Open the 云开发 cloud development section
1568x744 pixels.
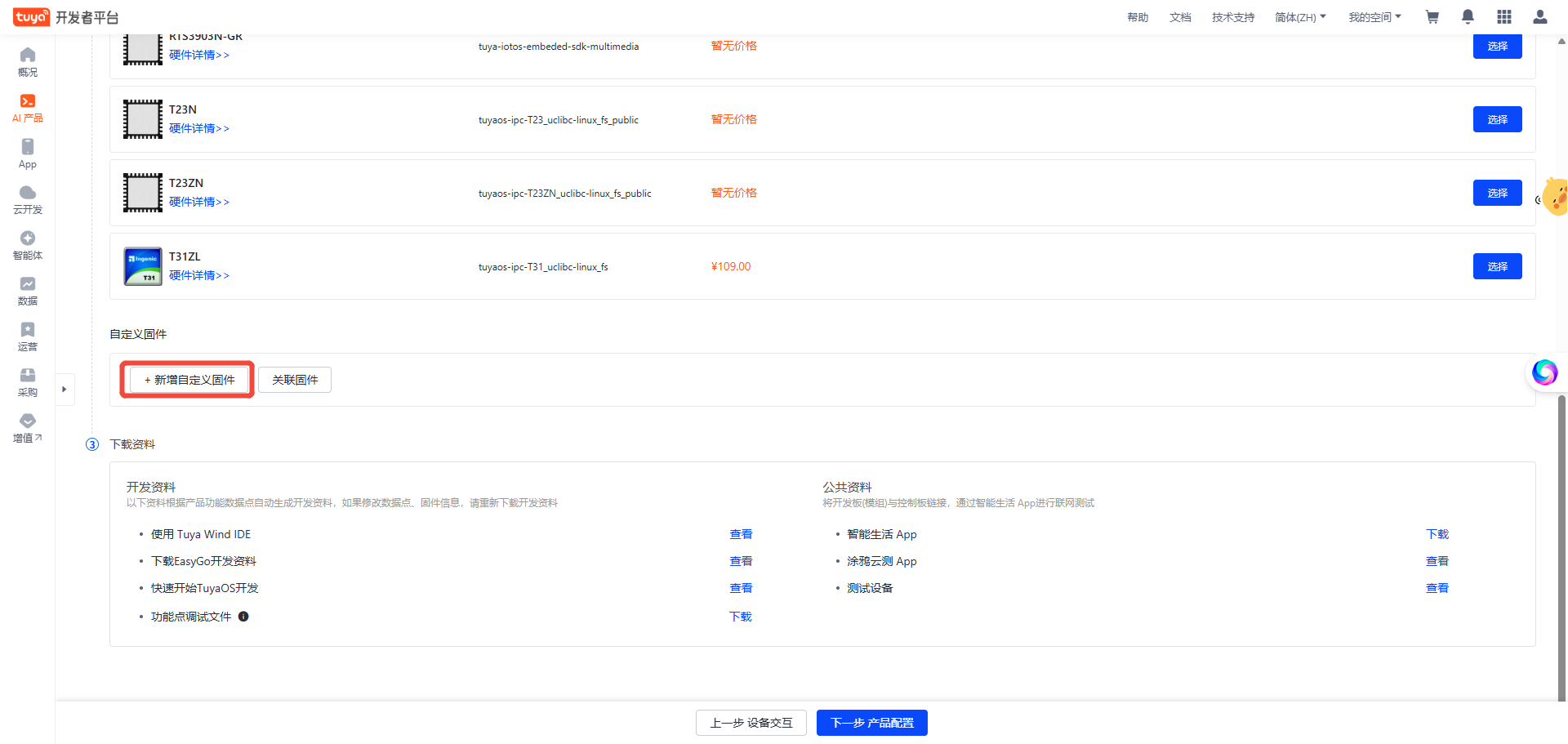tap(28, 199)
